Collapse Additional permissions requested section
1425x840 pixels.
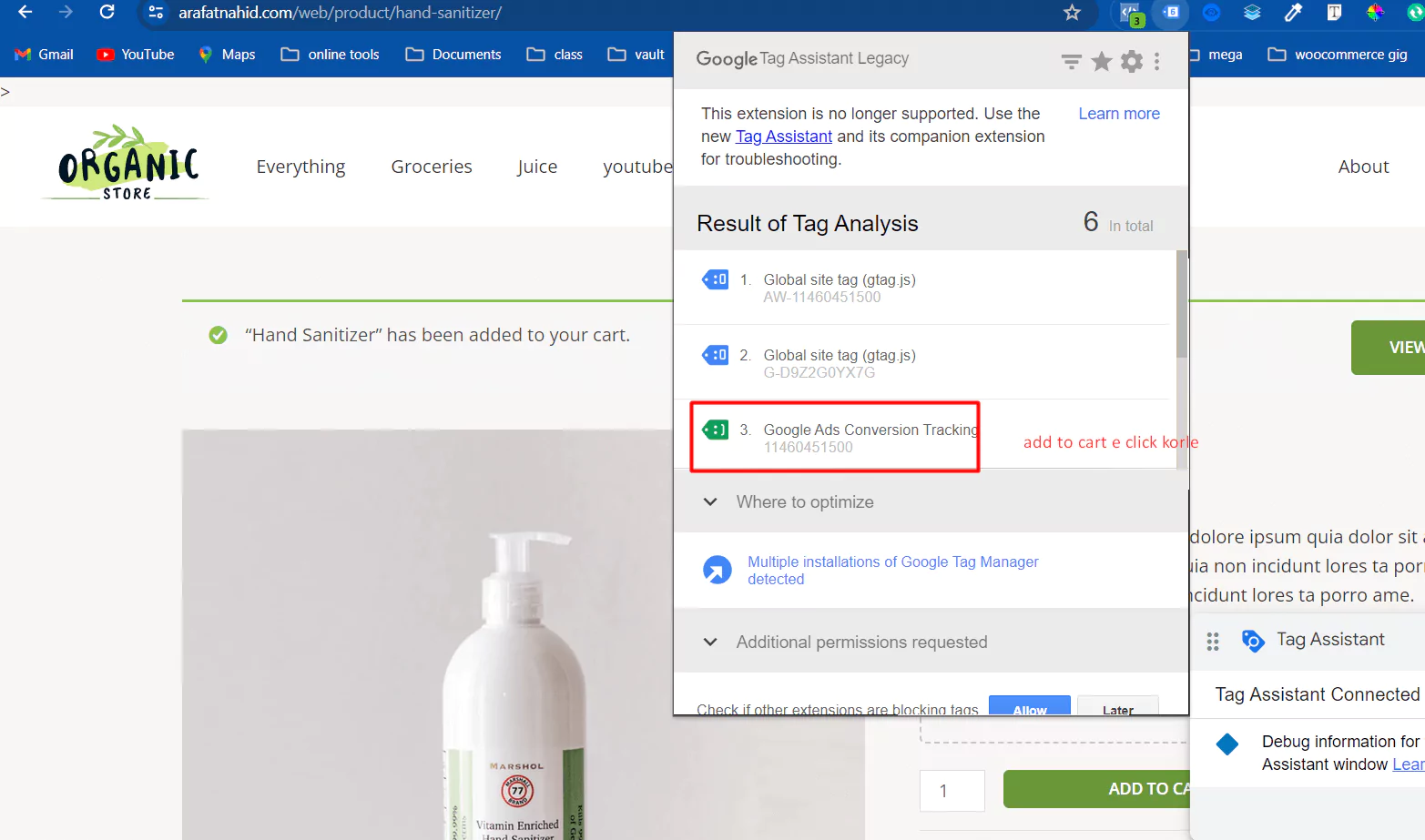710,642
